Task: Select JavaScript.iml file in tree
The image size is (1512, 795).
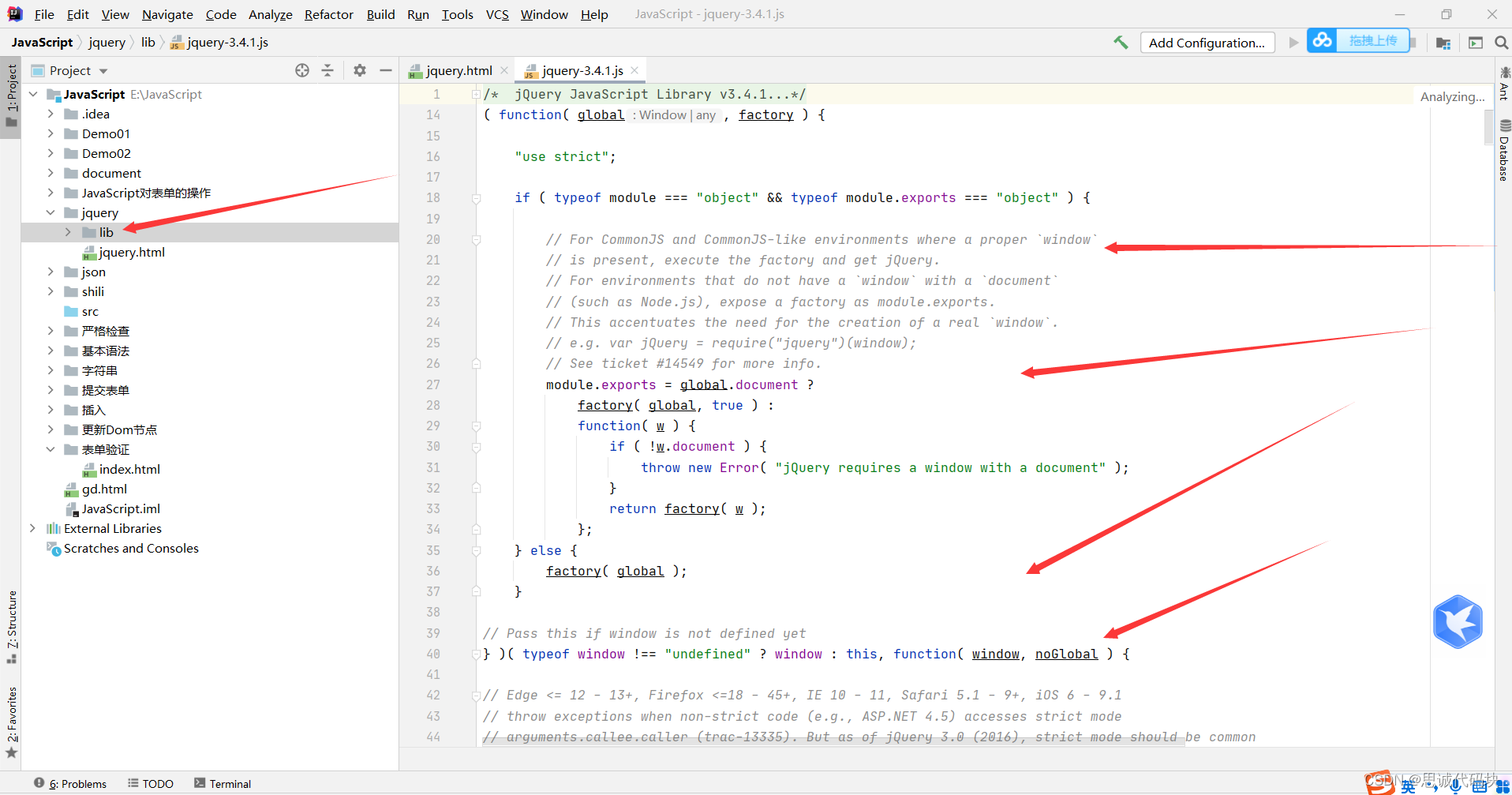Action: [113, 508]
